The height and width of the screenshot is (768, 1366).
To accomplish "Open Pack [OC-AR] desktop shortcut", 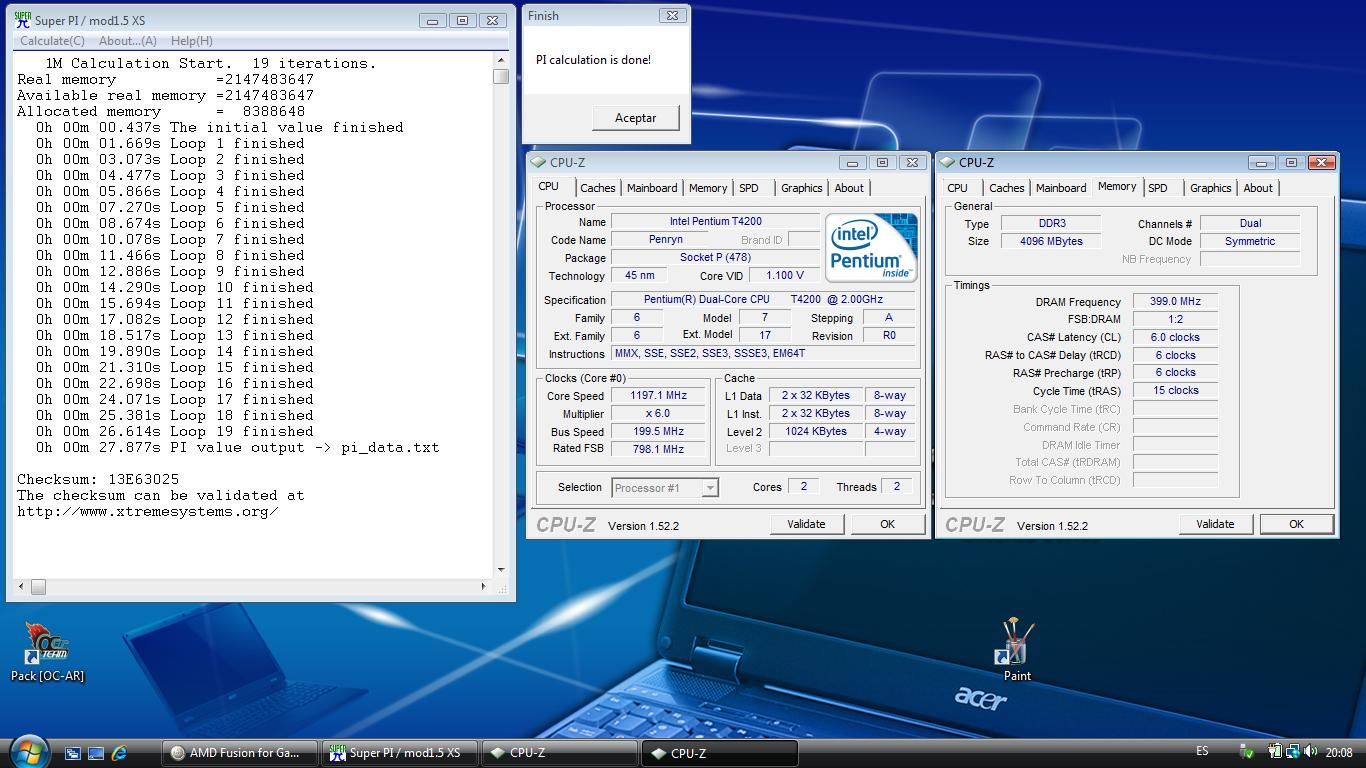I will pyautogui.click(x=47, y=651).
